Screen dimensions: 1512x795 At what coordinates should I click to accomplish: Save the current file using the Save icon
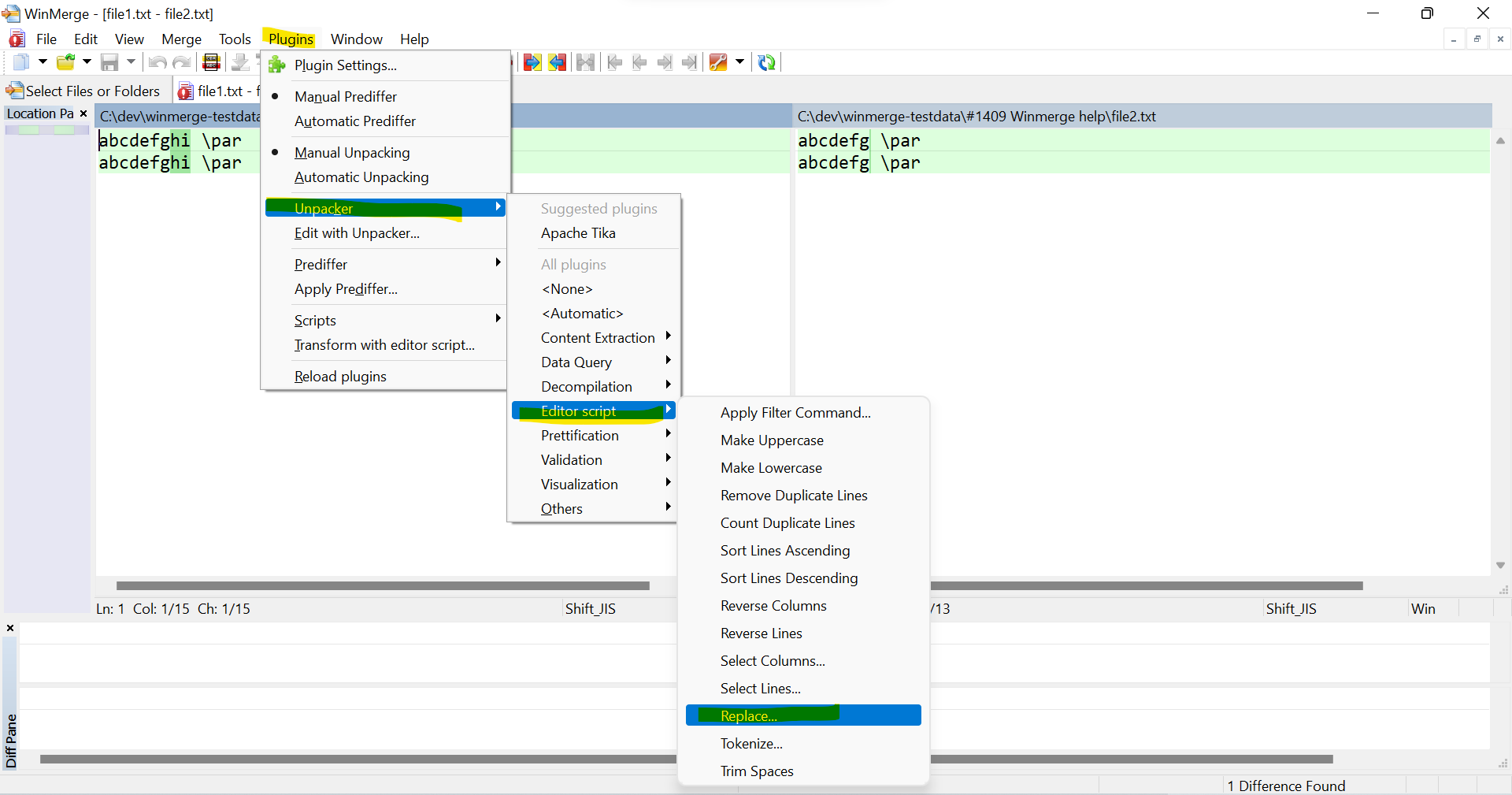109,62
